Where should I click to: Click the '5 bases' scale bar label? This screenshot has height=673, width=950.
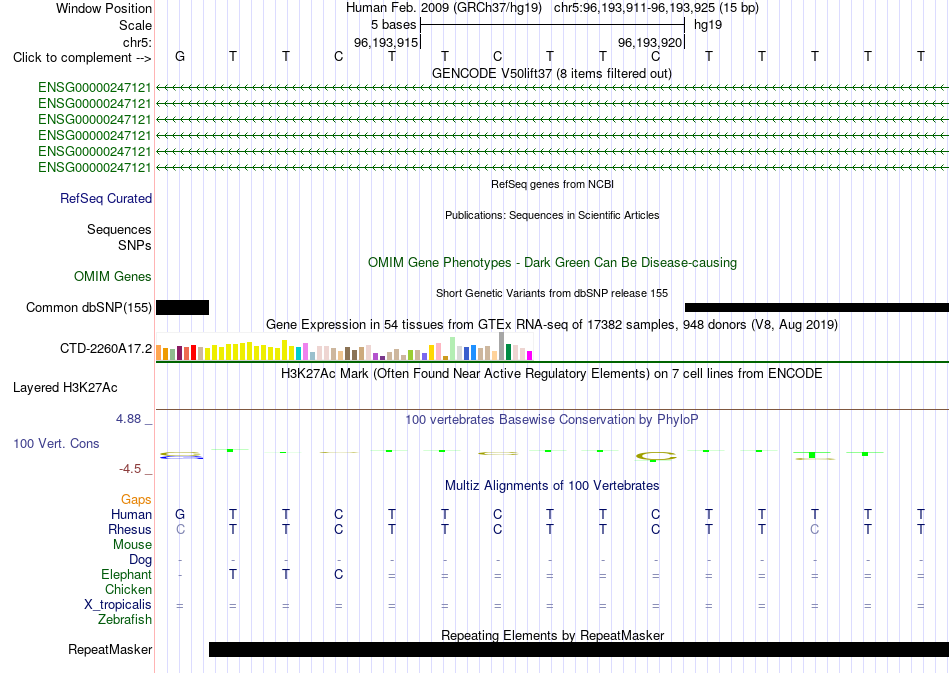tap(394, 25)
